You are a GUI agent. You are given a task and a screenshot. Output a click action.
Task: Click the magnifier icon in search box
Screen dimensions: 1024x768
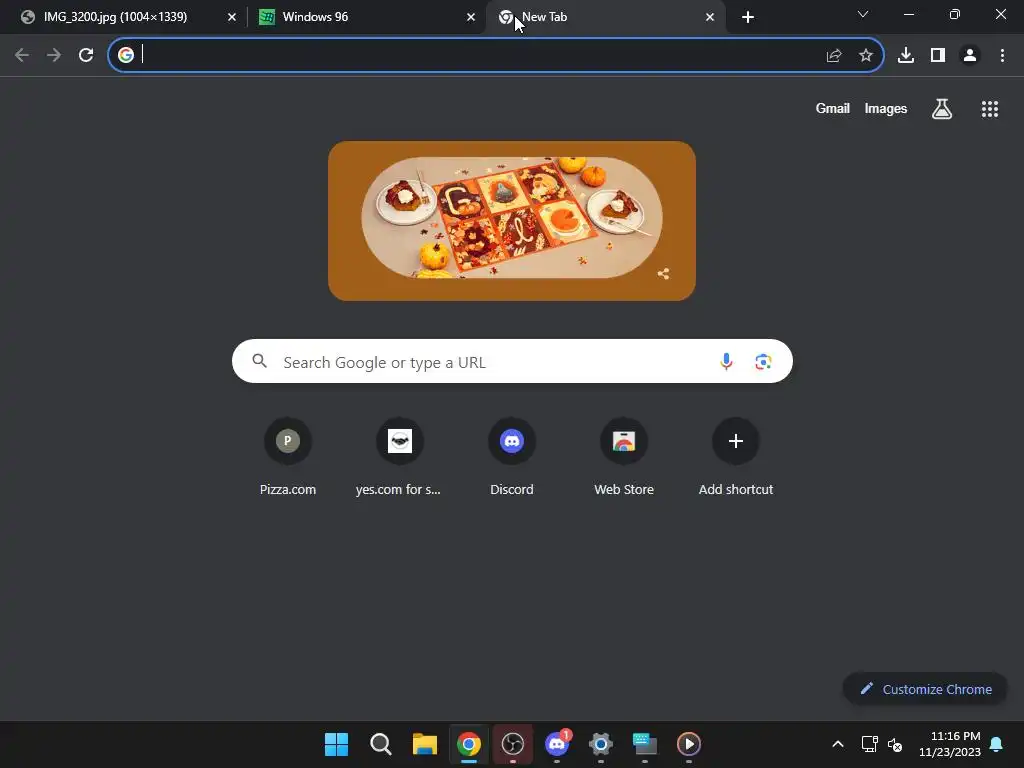[x=259, y=360]
